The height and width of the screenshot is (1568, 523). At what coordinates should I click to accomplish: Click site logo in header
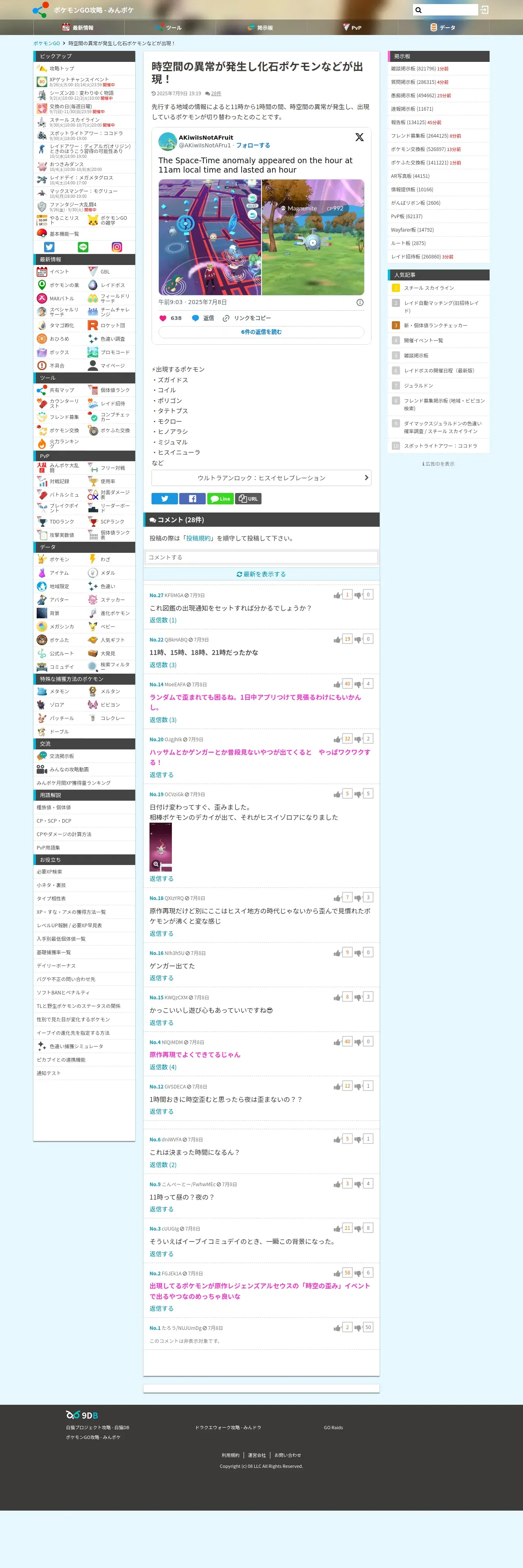pos(40,10)
